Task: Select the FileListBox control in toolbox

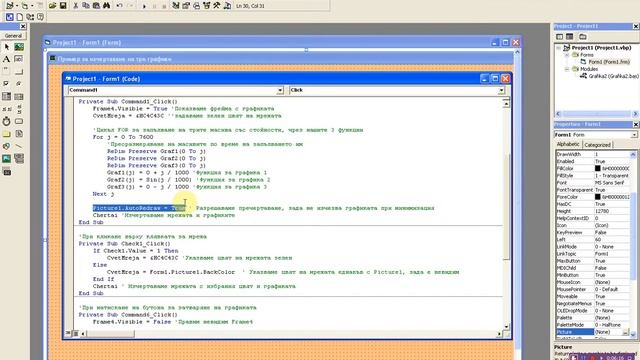Action: point(19,134)
